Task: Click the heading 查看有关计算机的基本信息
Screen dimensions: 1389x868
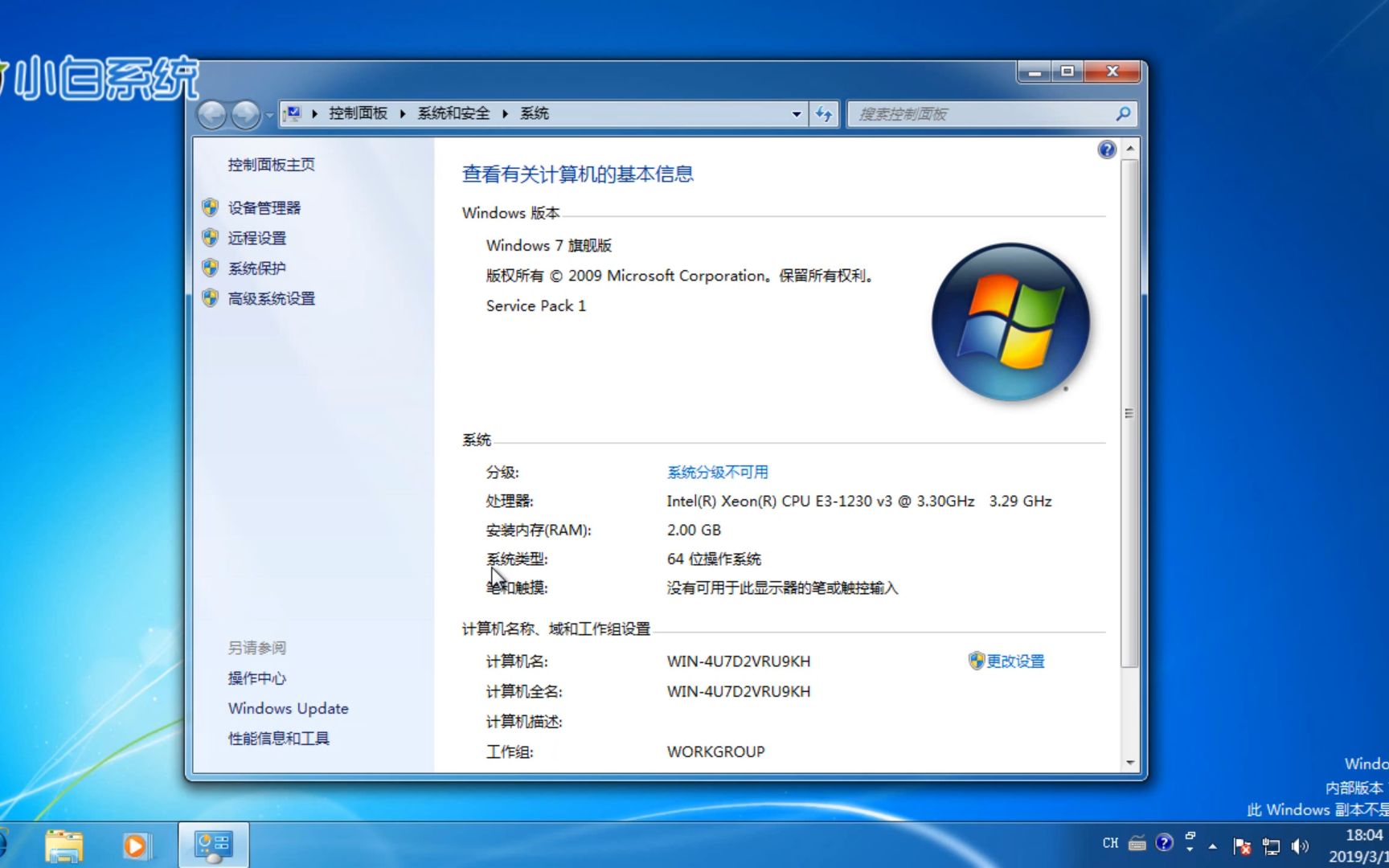Action: [578, 174]
